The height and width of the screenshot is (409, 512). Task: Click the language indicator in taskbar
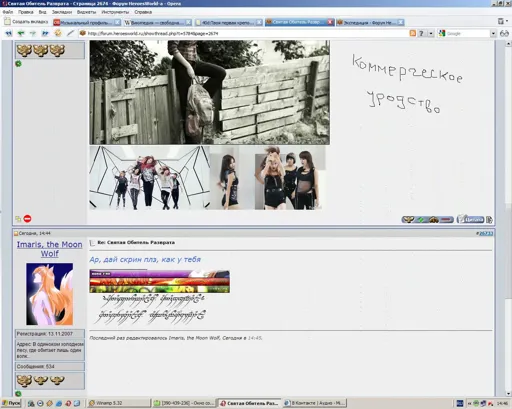[460, 403]
